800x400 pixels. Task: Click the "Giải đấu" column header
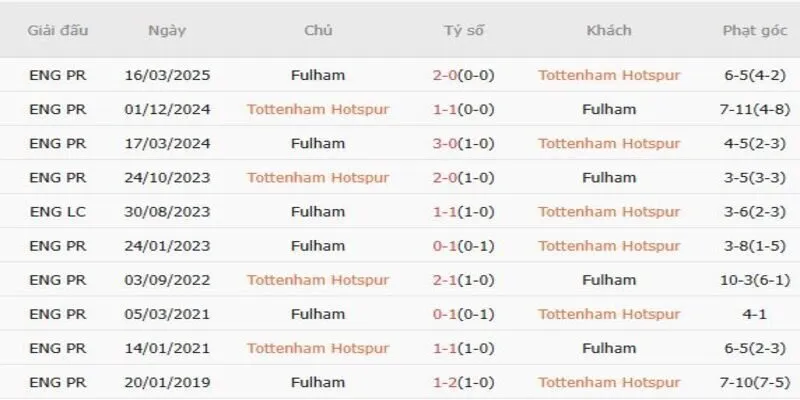[x=59, y=30]
